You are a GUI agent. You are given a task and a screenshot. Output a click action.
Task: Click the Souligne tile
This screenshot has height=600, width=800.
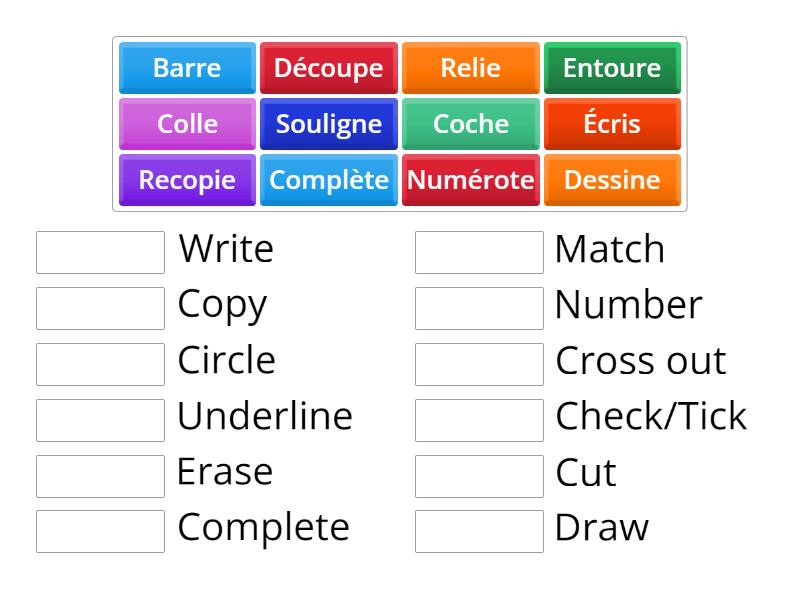[328, 124]
